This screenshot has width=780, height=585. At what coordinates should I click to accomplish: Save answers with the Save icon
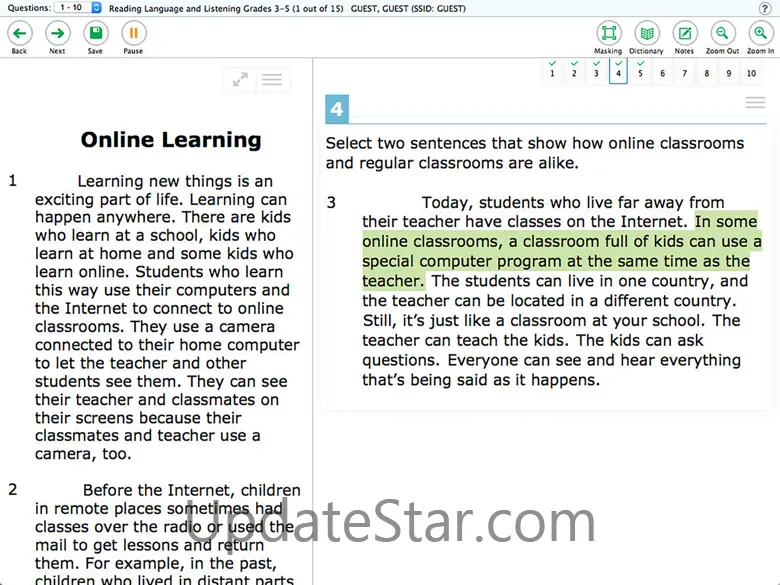tap(95, 34)
